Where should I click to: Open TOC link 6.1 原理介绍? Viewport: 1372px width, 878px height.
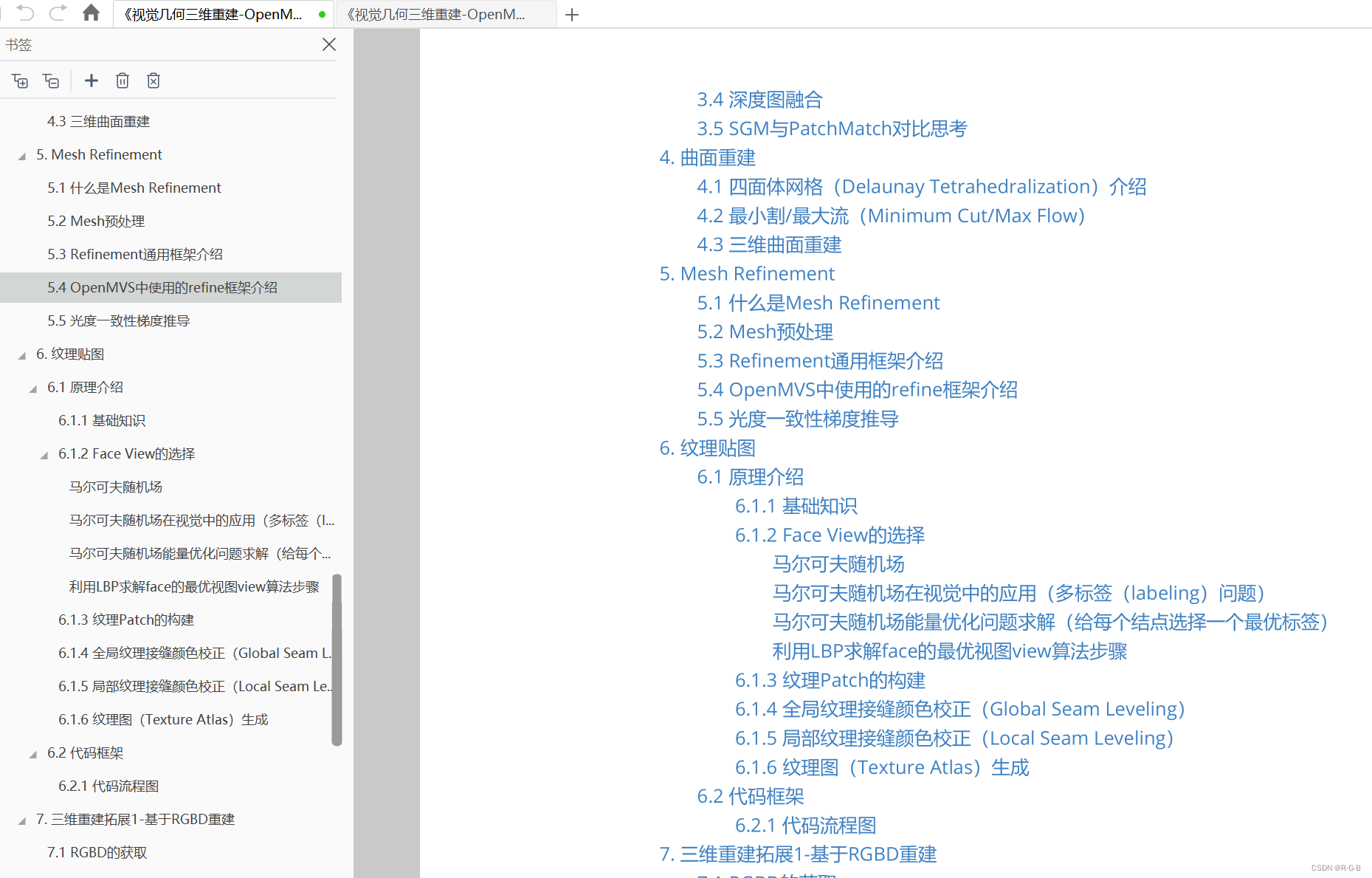click(751, 476)
